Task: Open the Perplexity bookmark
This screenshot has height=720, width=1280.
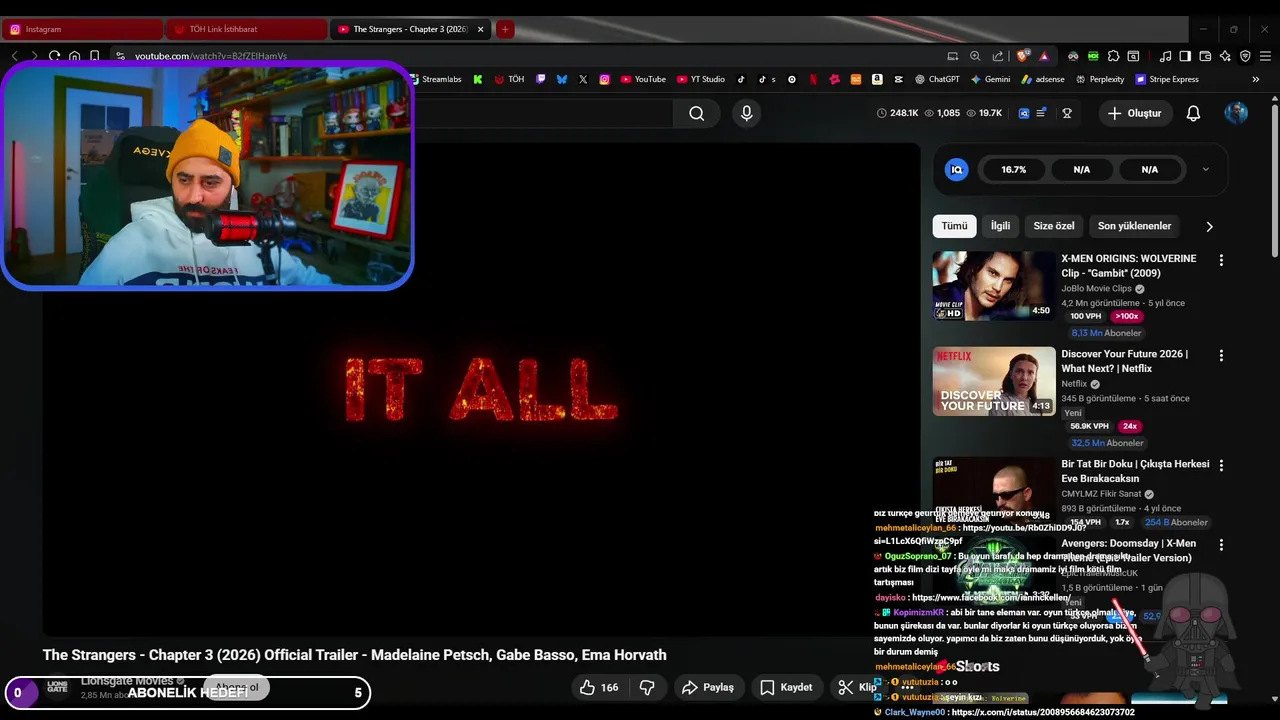Action: point(1099,79)
